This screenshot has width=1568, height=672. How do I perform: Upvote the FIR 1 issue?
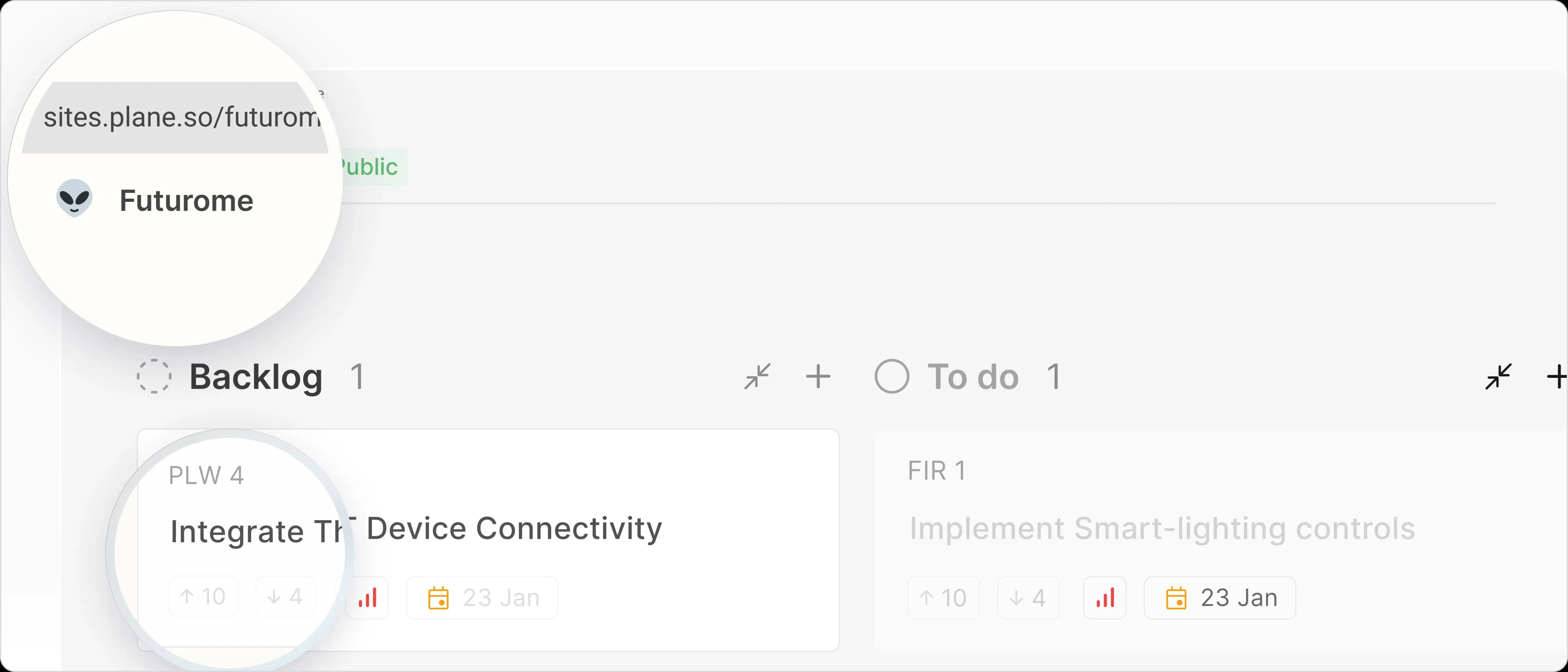click(943, 598)
